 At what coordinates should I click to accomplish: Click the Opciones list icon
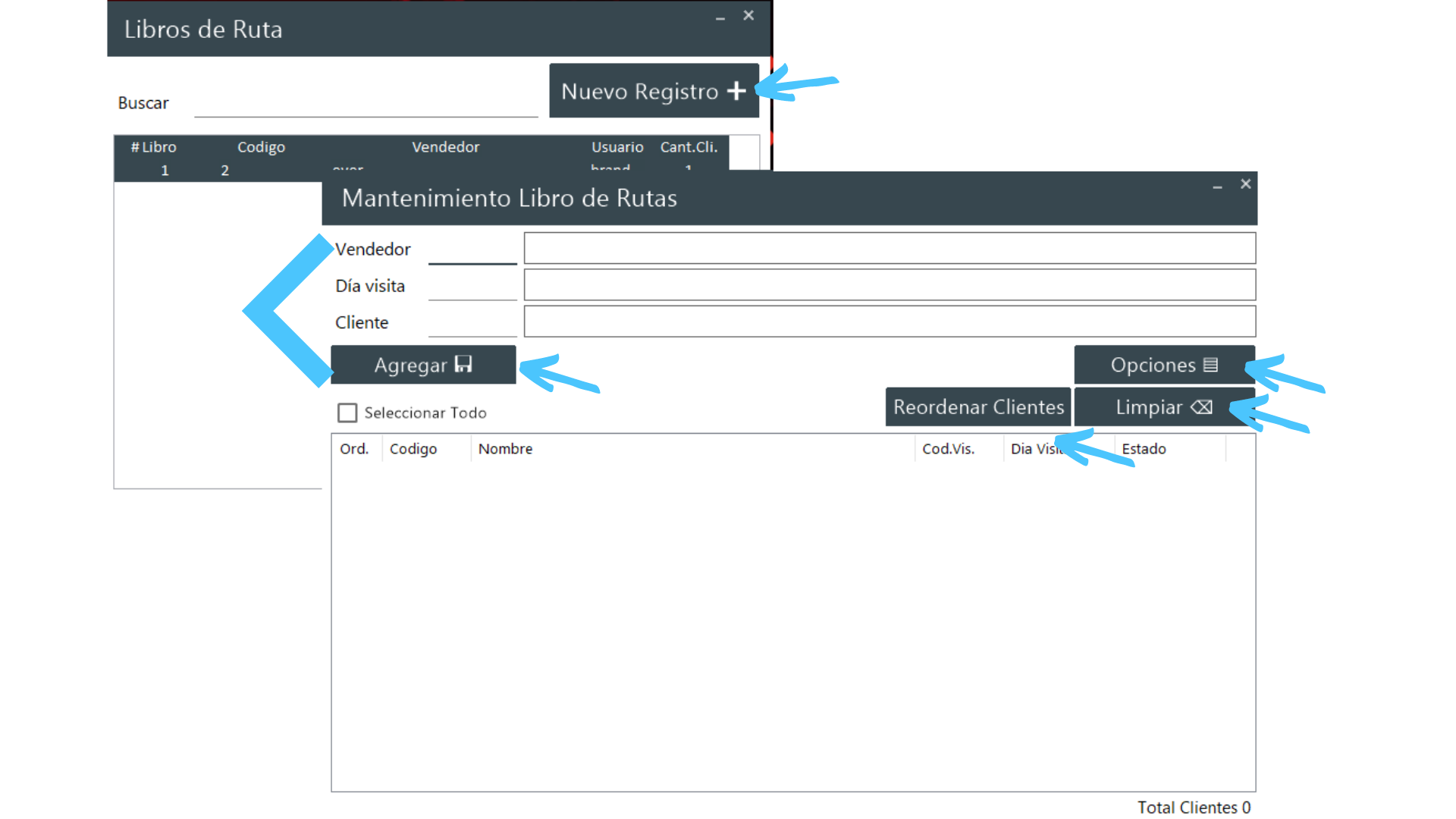[1210, 365]
